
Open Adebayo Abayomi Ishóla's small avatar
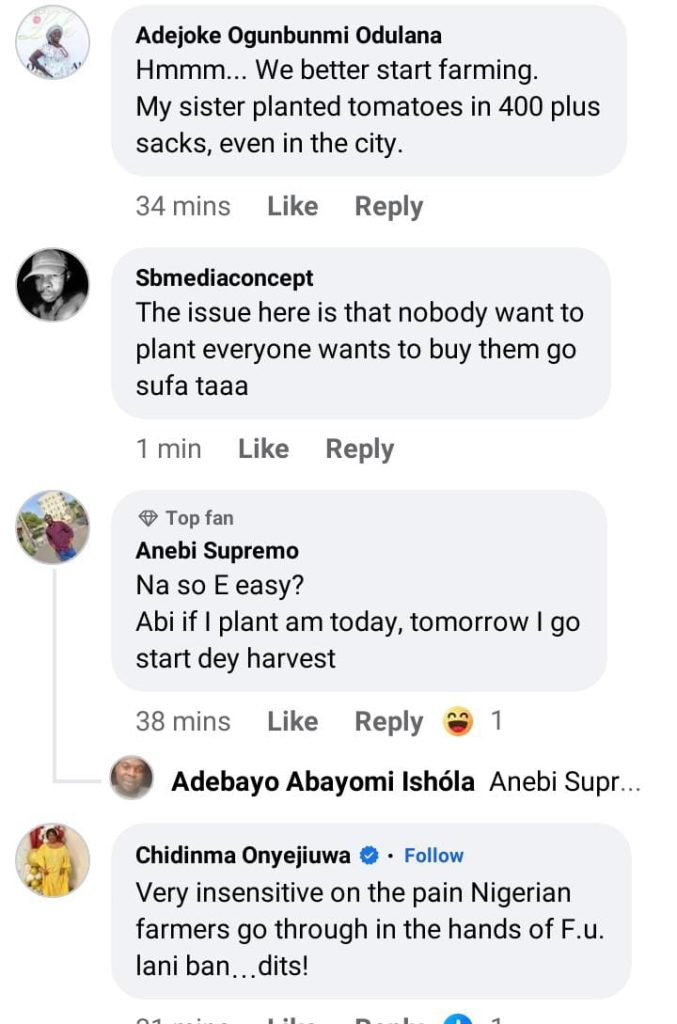click(x=132, y=777)
